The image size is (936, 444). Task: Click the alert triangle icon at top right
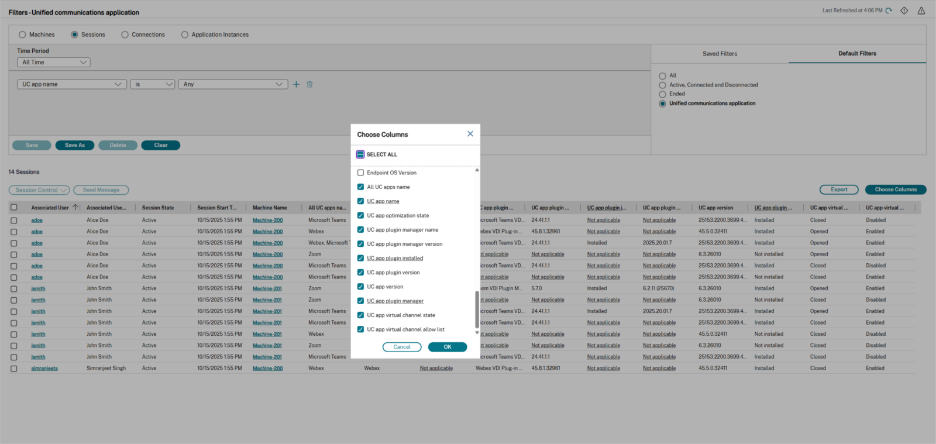click(920, 11)
